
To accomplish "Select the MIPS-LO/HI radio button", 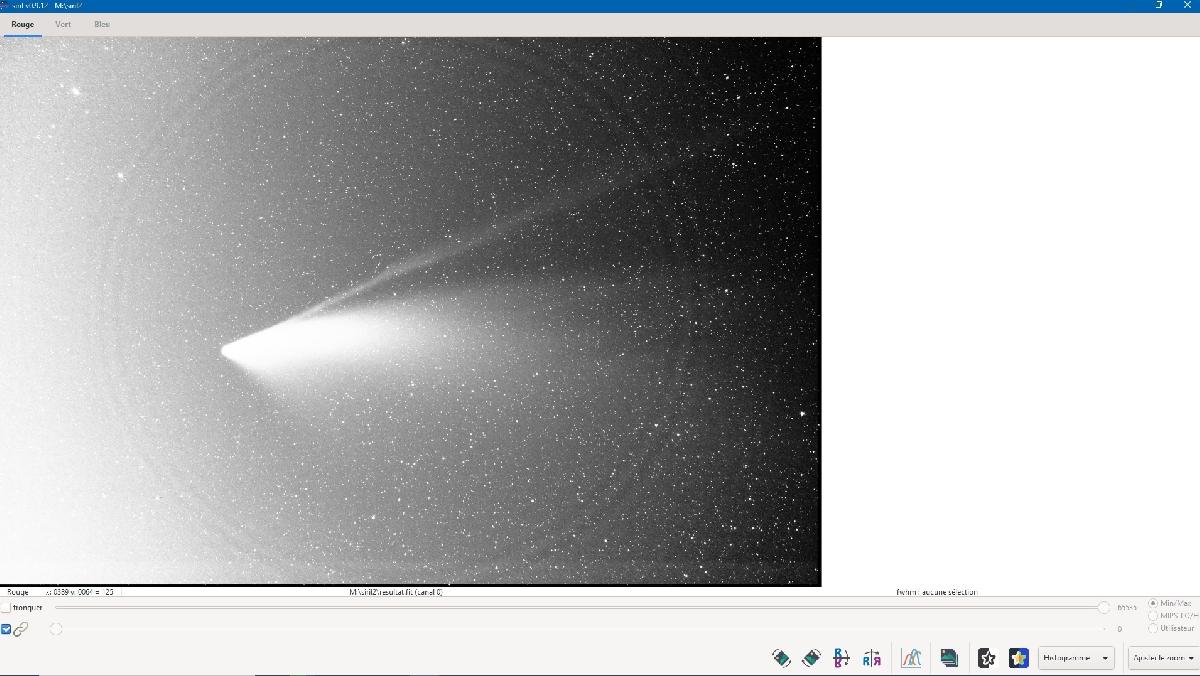I will click(1153, 616).
